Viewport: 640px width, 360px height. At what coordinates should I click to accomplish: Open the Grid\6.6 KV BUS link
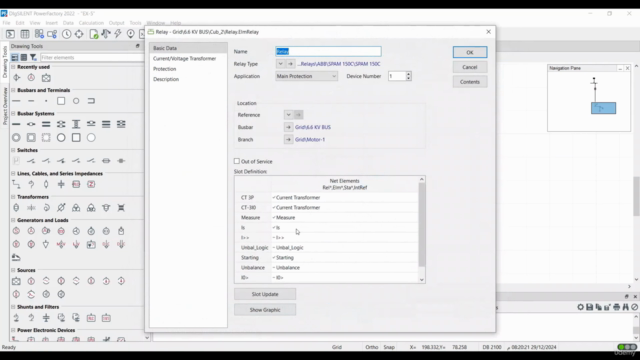tap(313, 127)
